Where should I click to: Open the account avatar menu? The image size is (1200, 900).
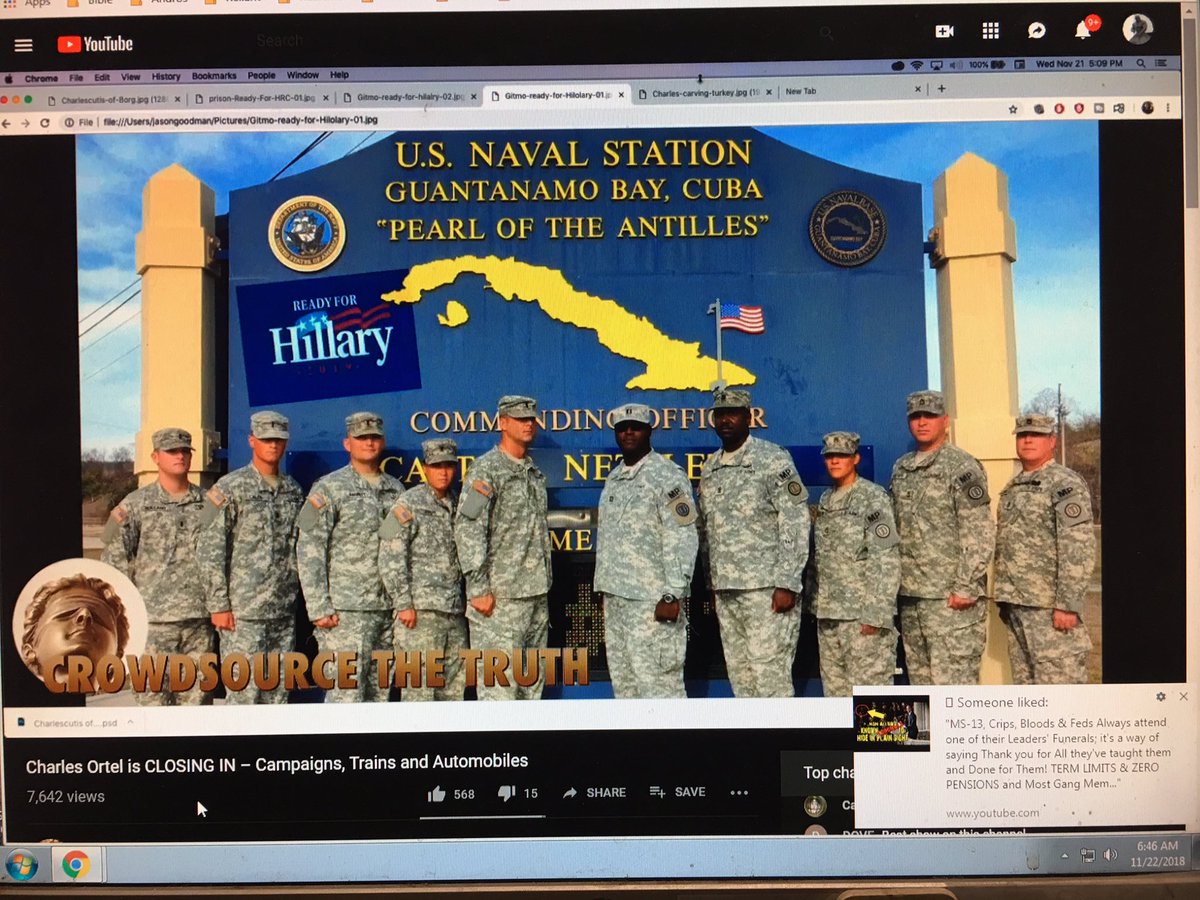[x=1137, y=29]
